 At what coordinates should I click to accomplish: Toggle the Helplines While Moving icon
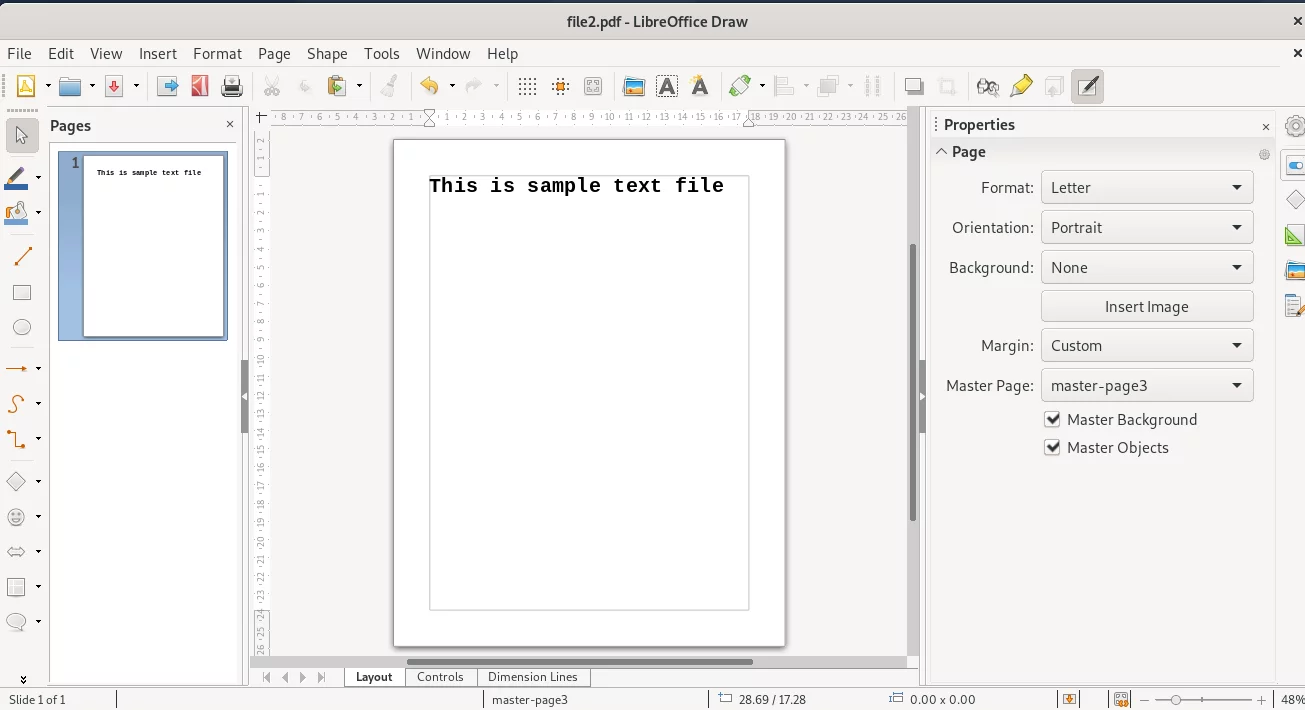pos(561,86)
